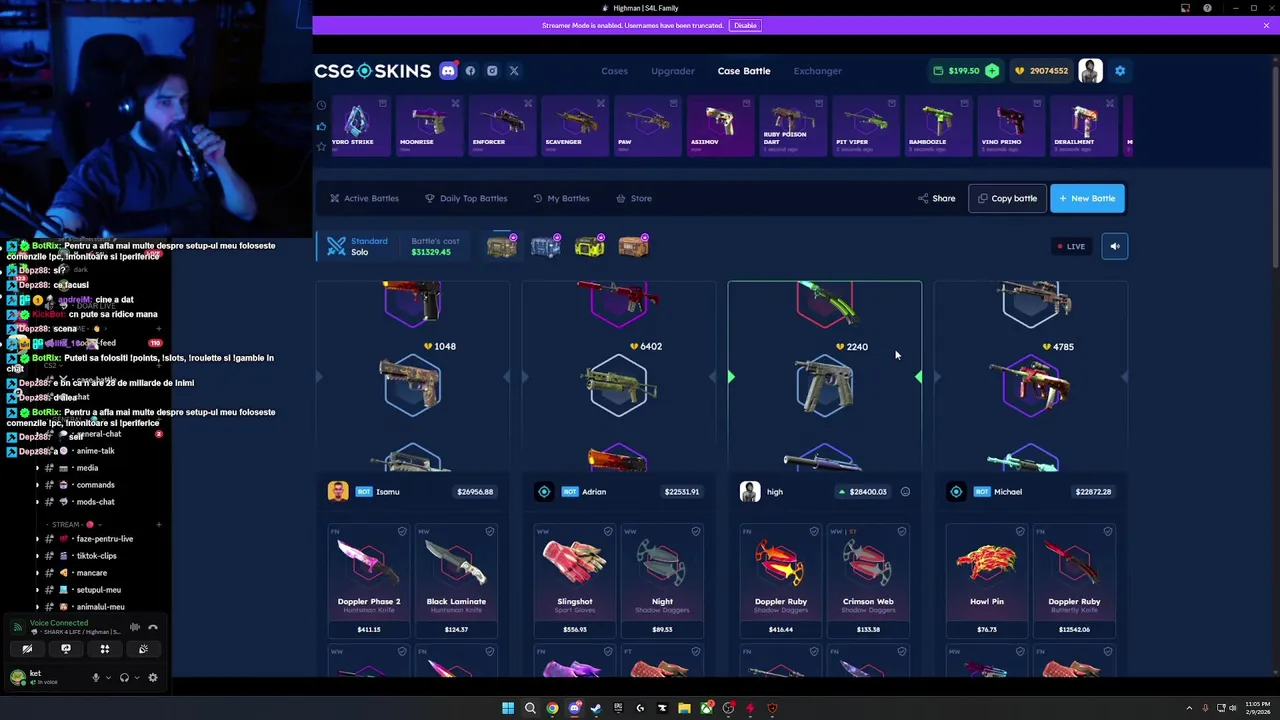The image size is (1280, 720).
Task: Open the emoji reaction icon beside high
Action: pyautogui.click(x=905, y=492)
